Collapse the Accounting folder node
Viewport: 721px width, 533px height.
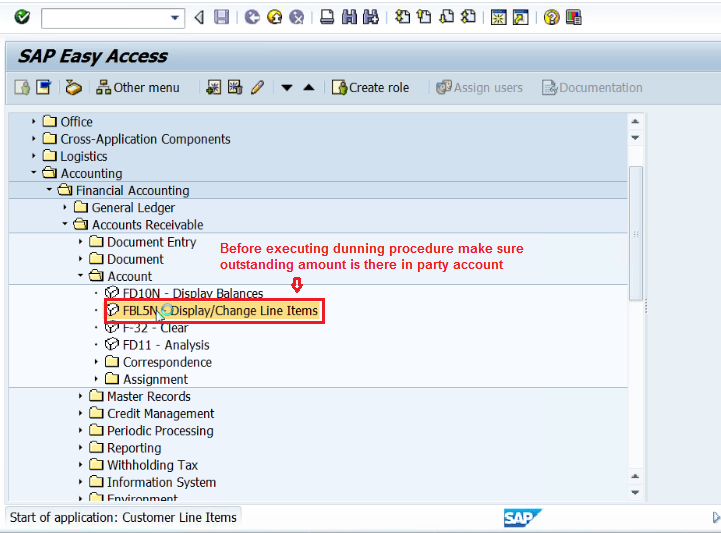34,173
